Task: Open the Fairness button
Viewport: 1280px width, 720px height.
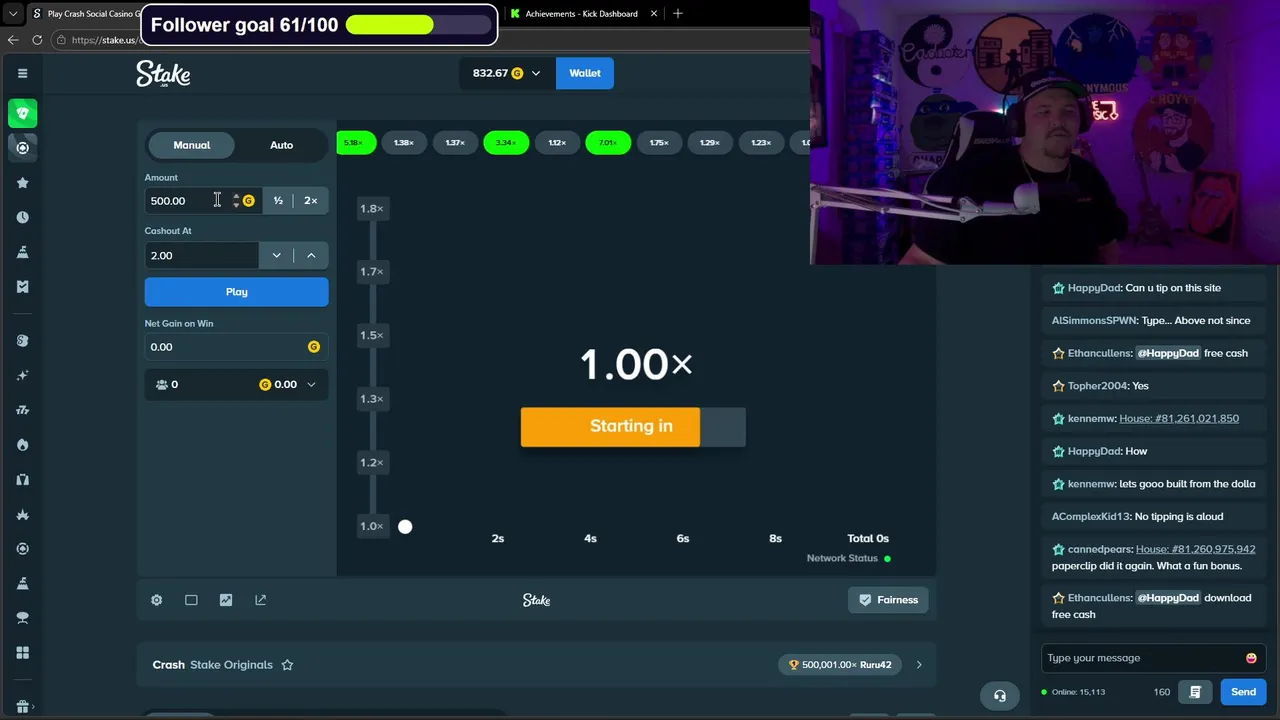Action: (888, 600)
